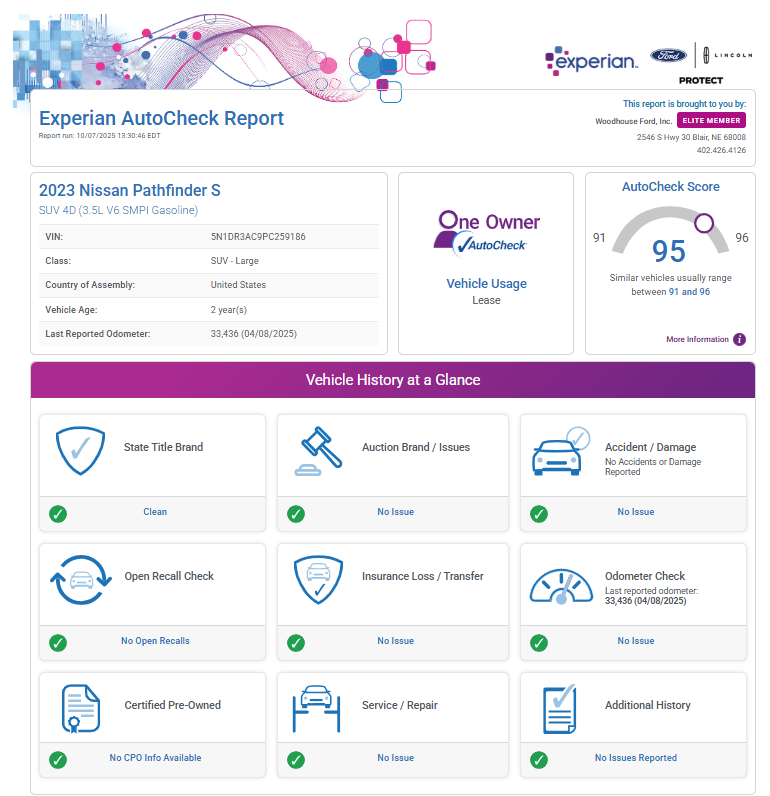770x796 pixels.
Task: Click the State Title Brand shield icon
Action: [77, 452]
